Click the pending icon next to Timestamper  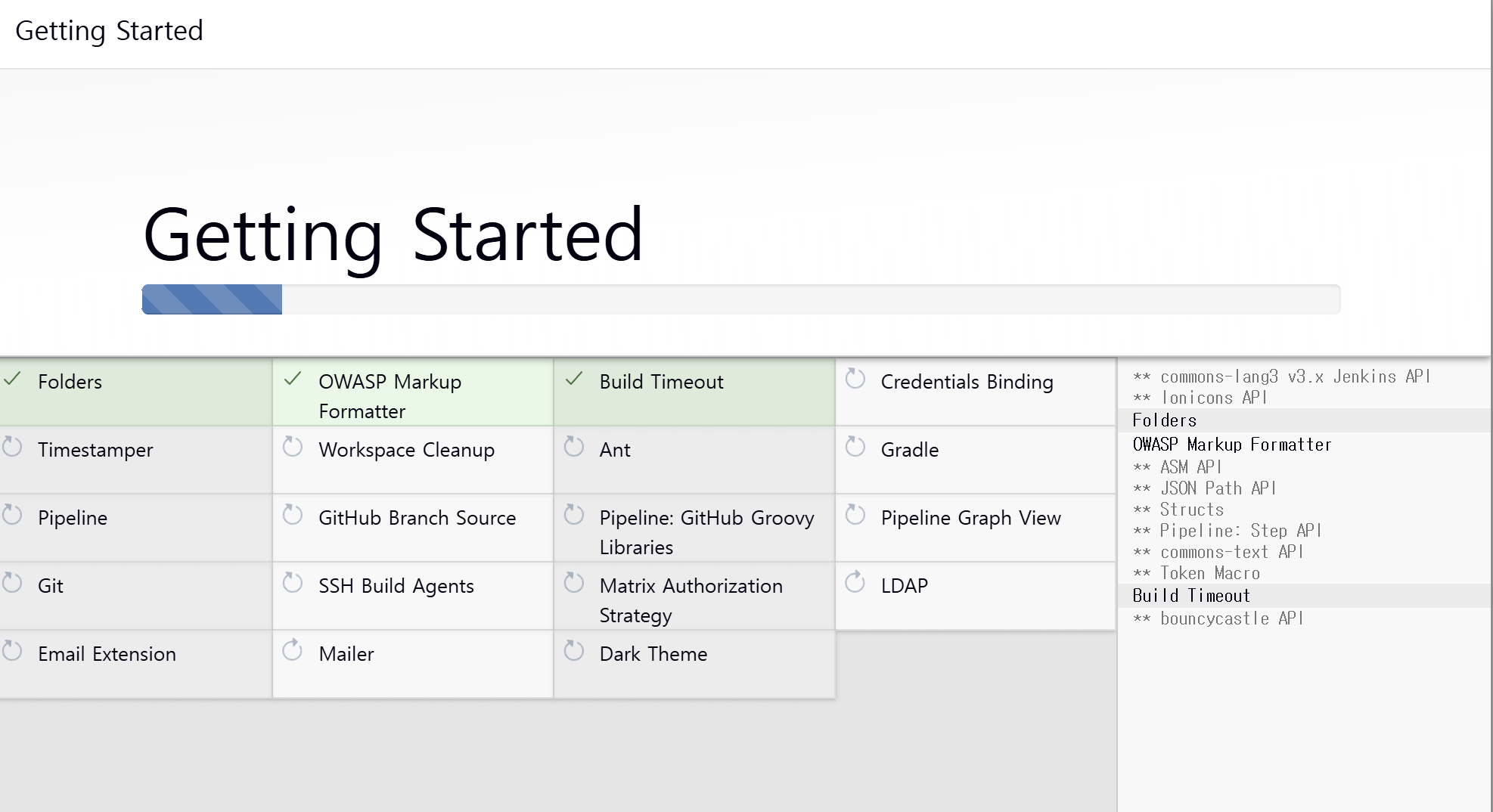click(x=12, y=447)
